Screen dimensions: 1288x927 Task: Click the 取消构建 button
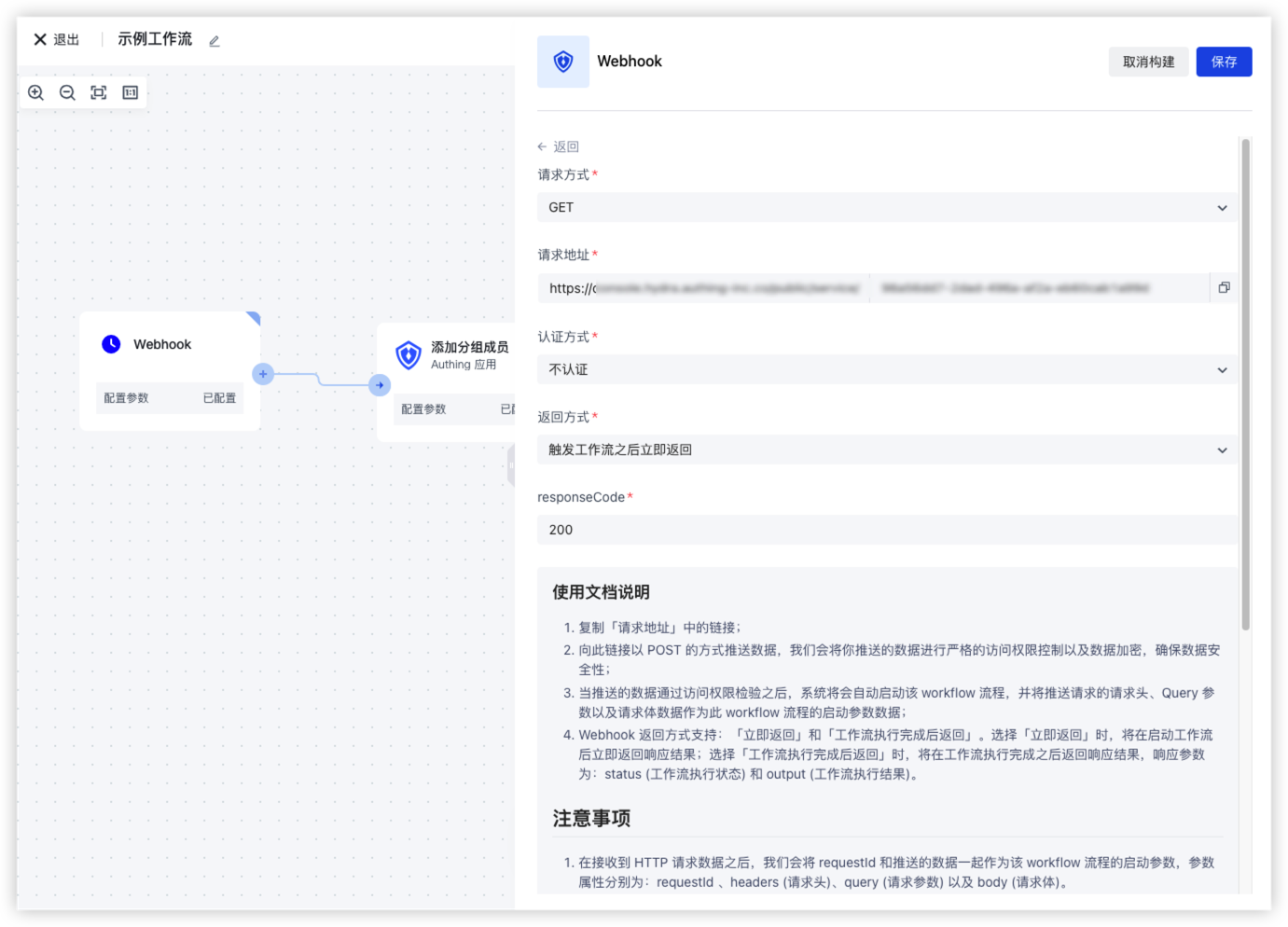pyautogui.click(x=1148, y=62)
